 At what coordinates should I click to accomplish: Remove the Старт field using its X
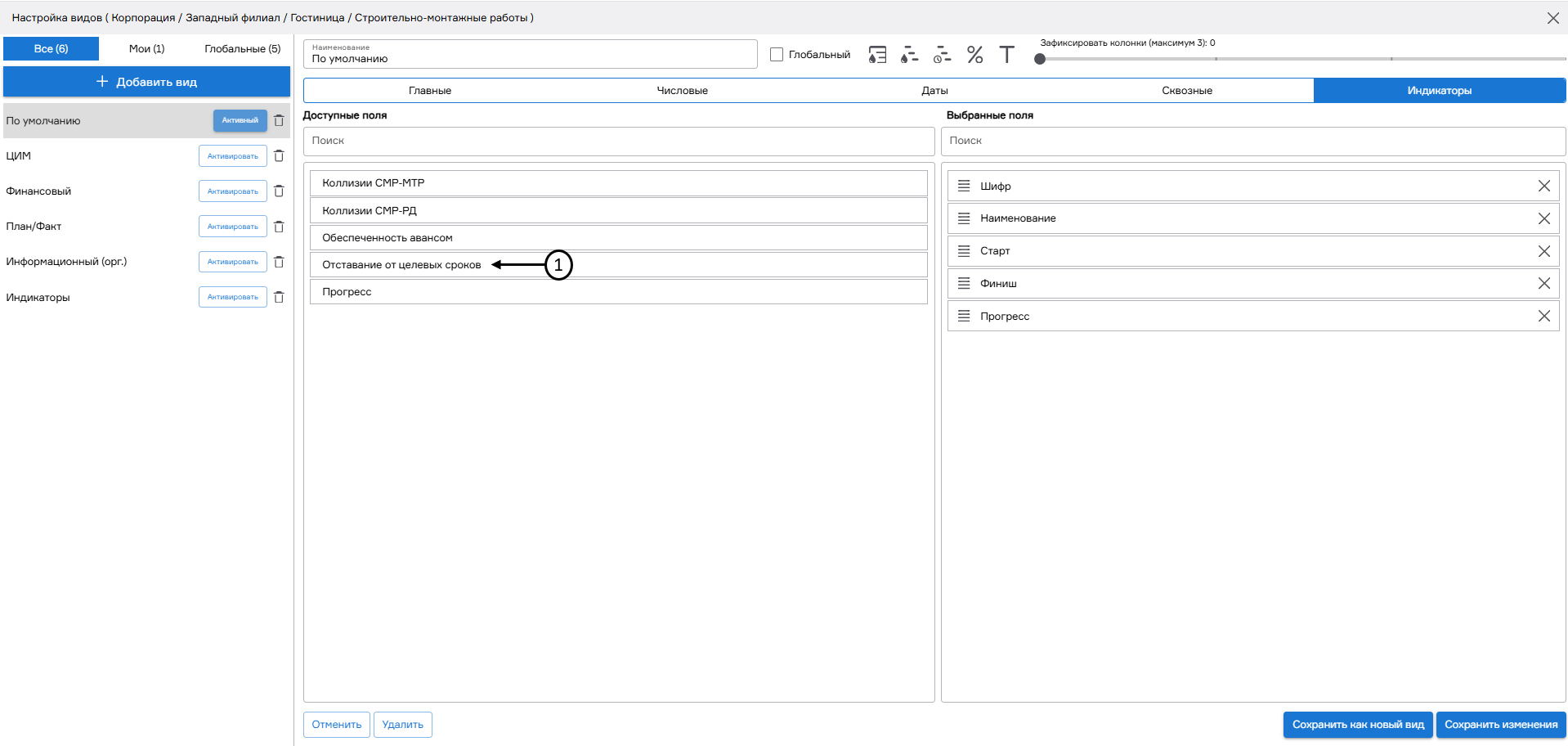[1544, 251]
